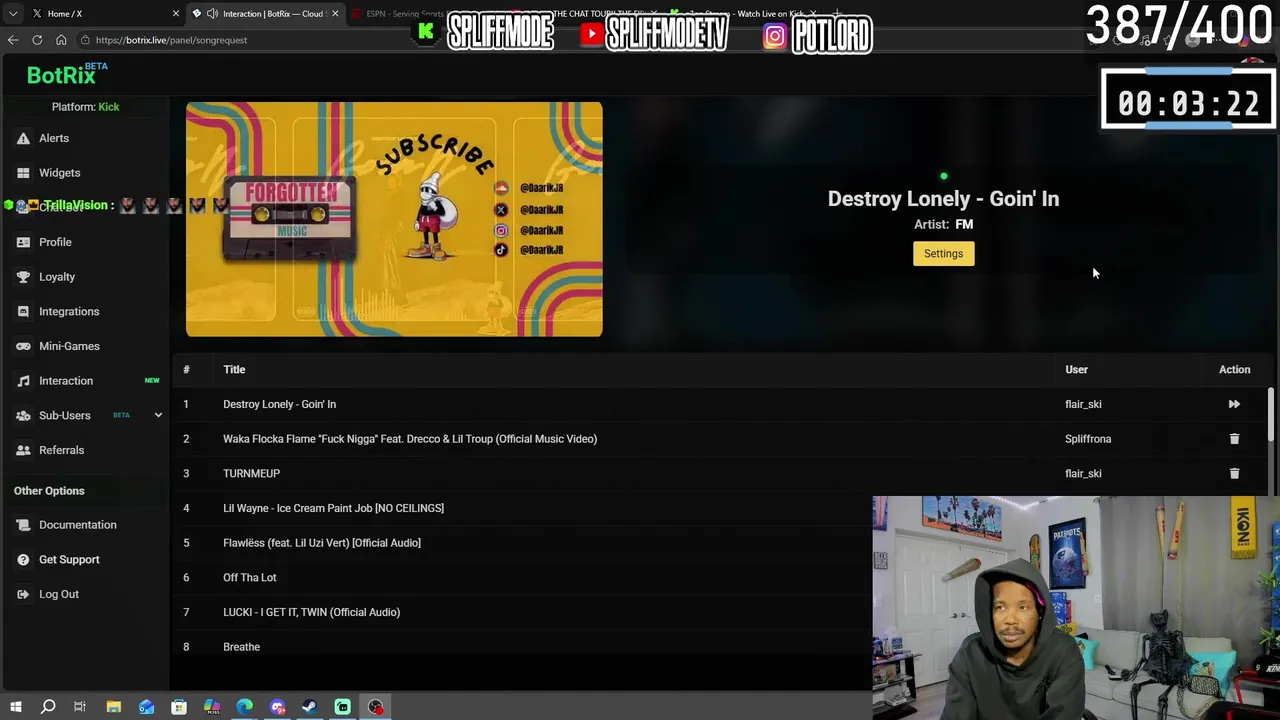1280x720 pixels.
Task: Open the Widgets grid icon
Action: point(23,173)
